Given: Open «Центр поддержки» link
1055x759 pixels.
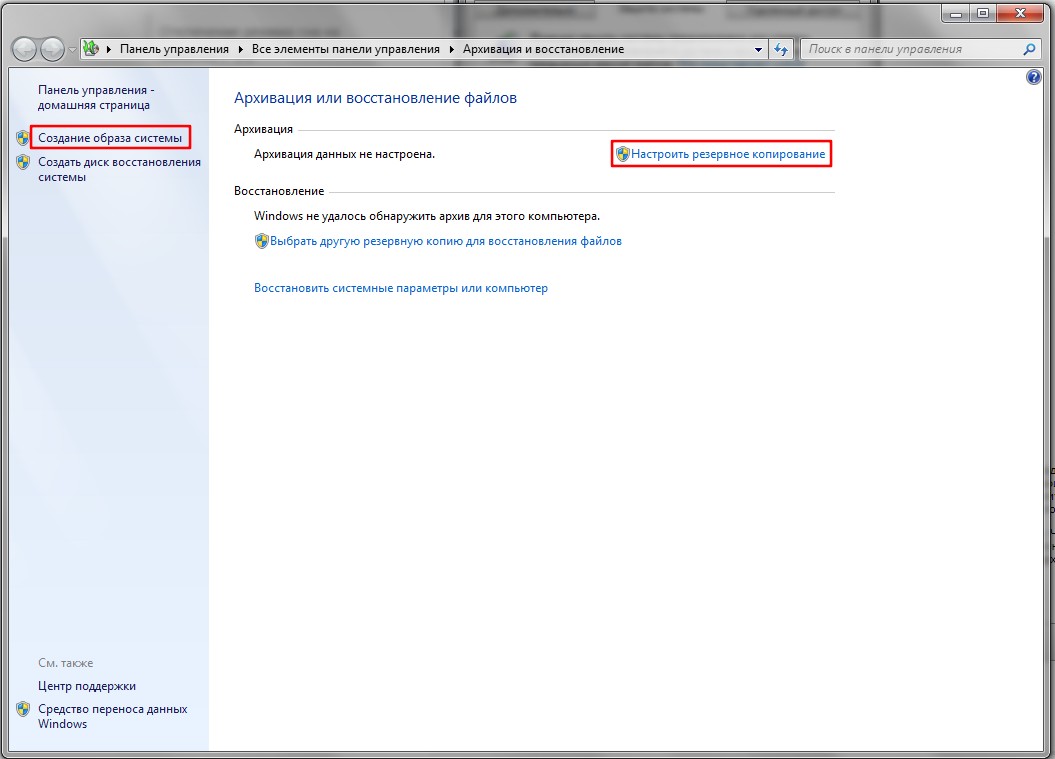Looking at the screenshot, I should coord(87,686).
